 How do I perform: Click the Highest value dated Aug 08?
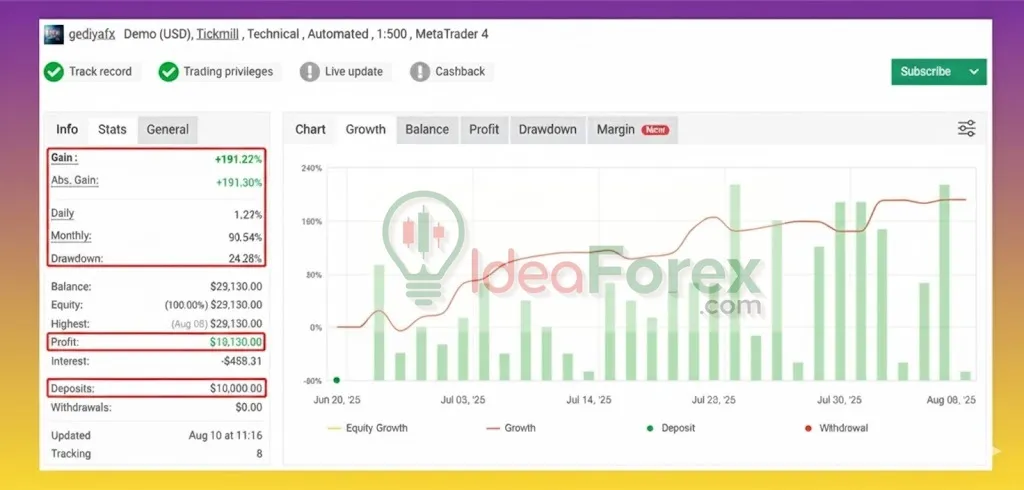(217, 323)
